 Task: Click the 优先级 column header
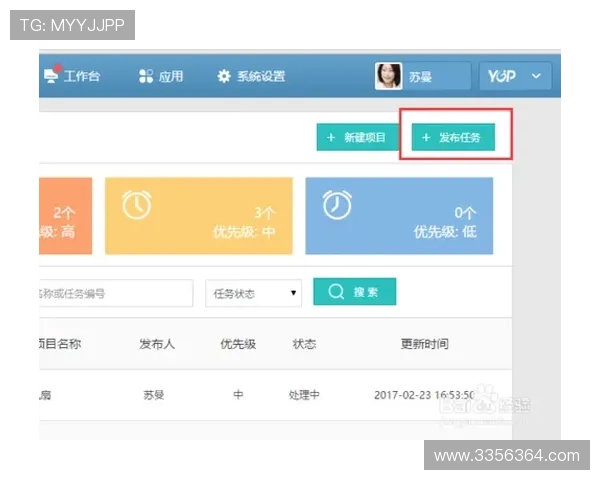point(238,344)
